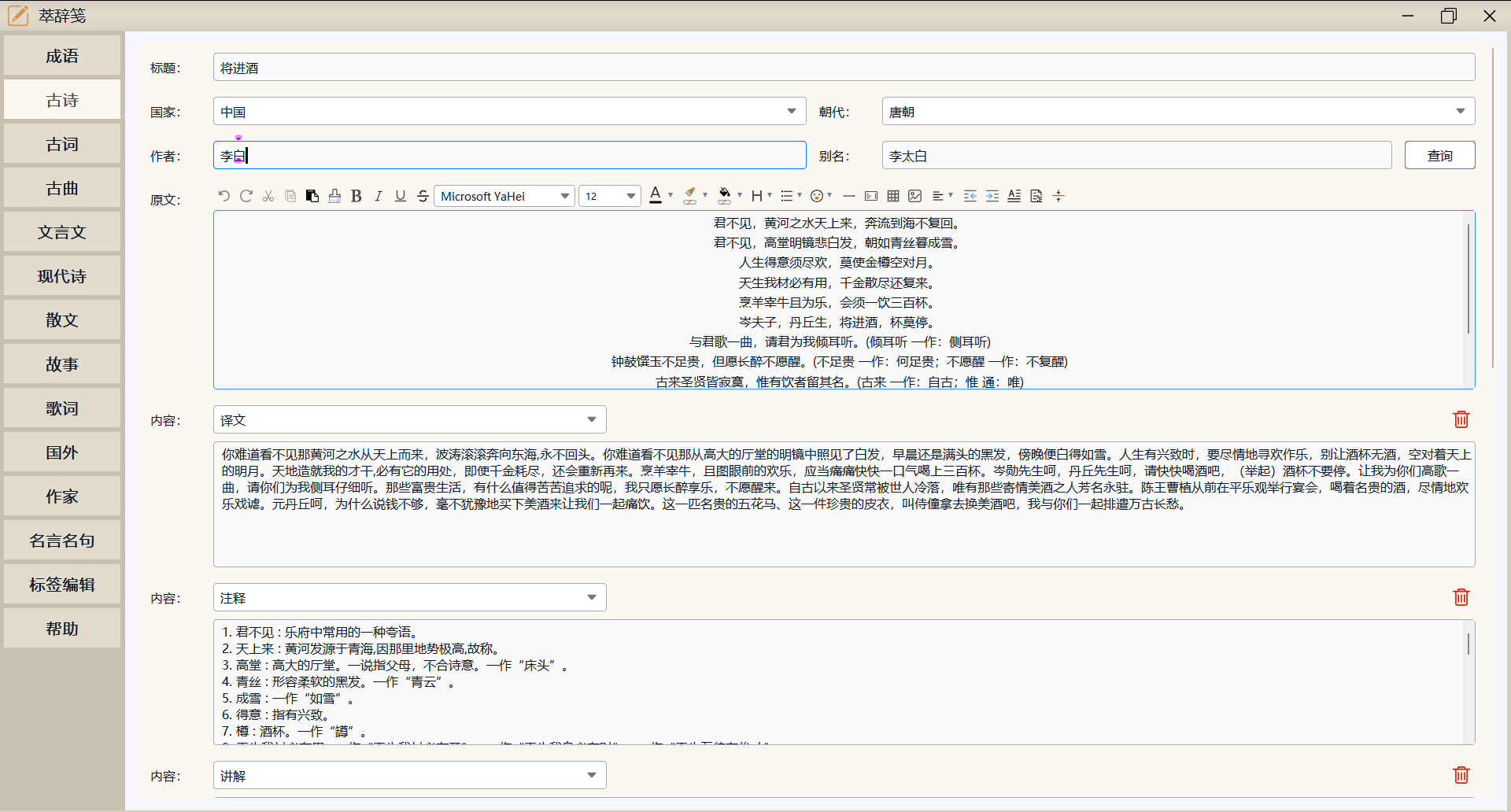The image size is (1511, 812).
Task: Open the 现代诗 section
Action: tap(62, 276)
